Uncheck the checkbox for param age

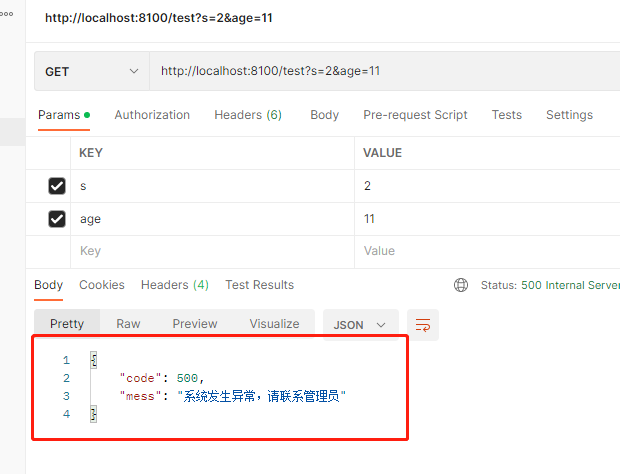click(x=57, y=219)
